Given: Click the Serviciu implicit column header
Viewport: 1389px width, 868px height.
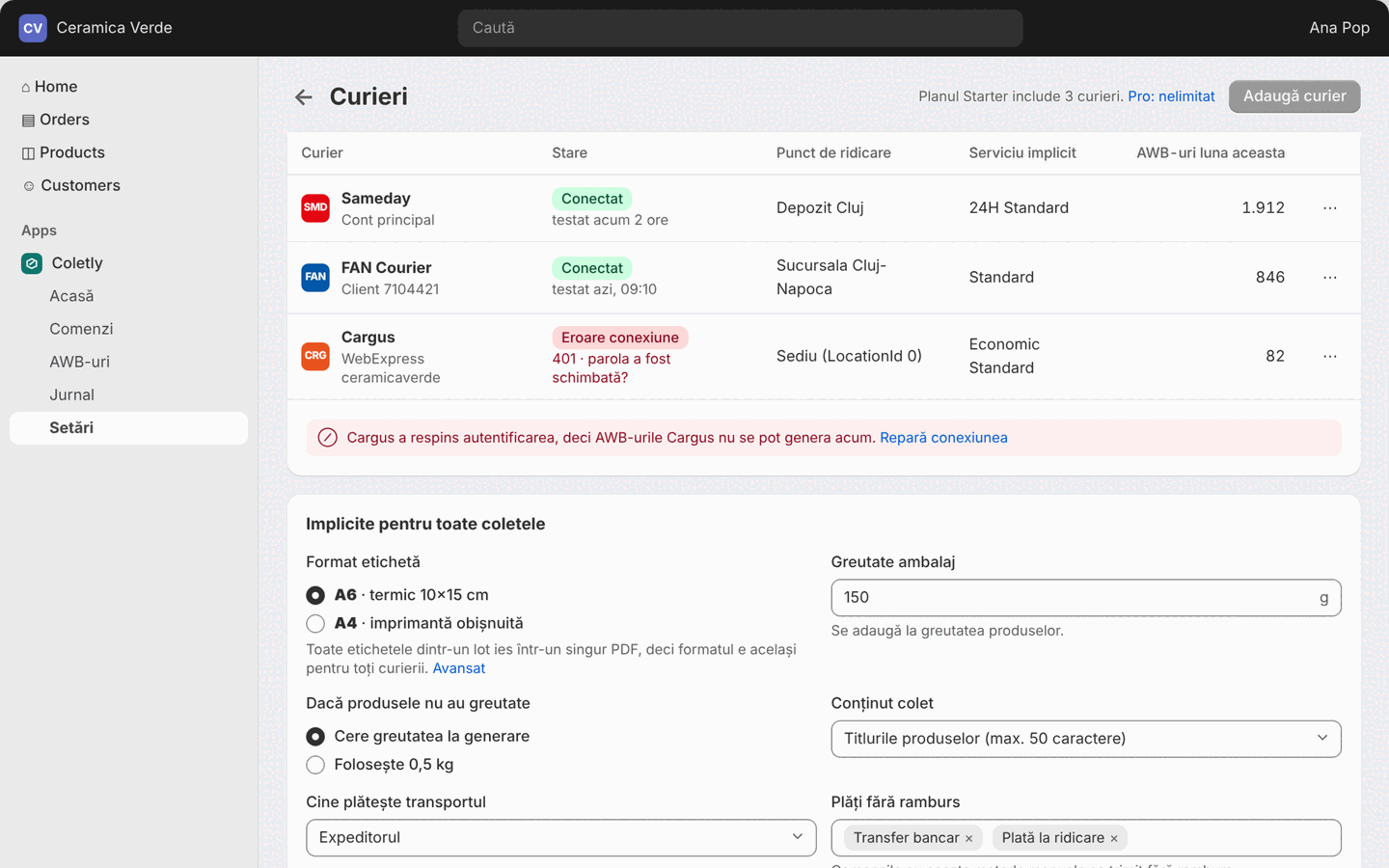Looking at the screenshot, I should (x=1022, y=153).
